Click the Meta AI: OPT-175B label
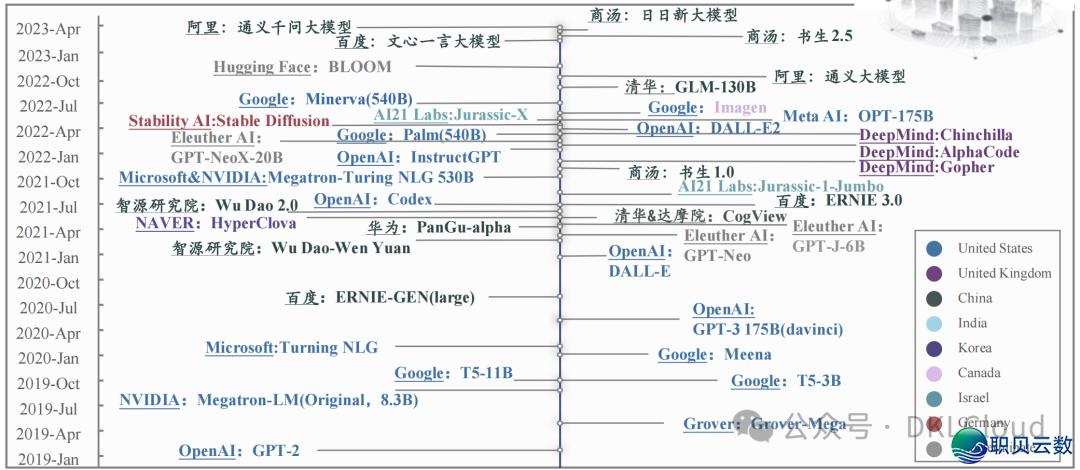Image resolution: width=1080 pixels, height=470 pixels. pyautogui.click(x=857, y=116)
